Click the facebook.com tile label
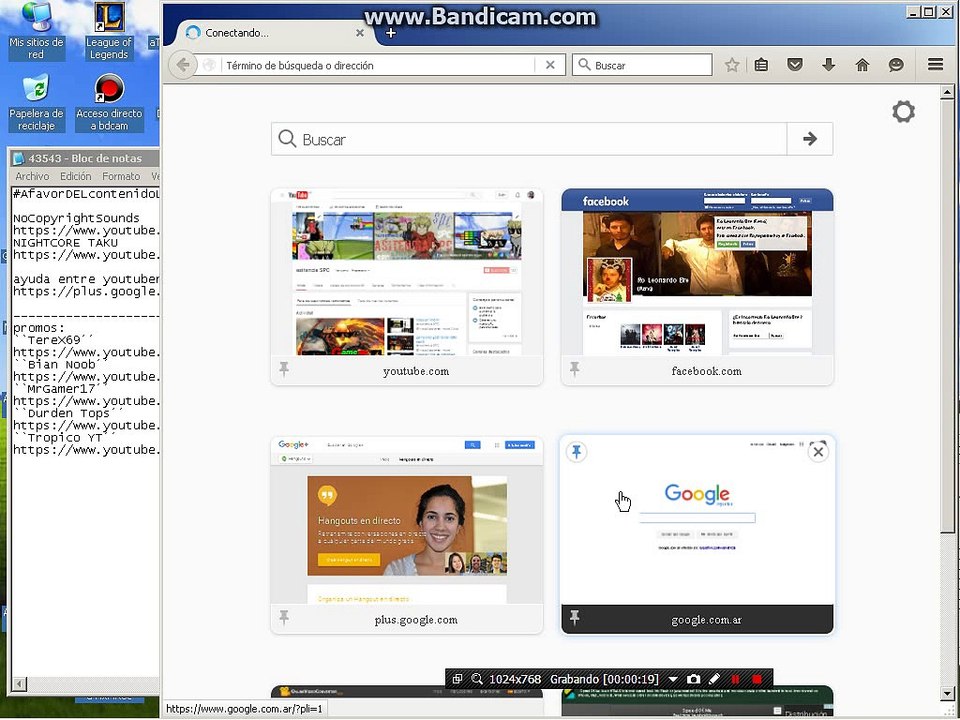Screen dimensions: 960x720 706,371
